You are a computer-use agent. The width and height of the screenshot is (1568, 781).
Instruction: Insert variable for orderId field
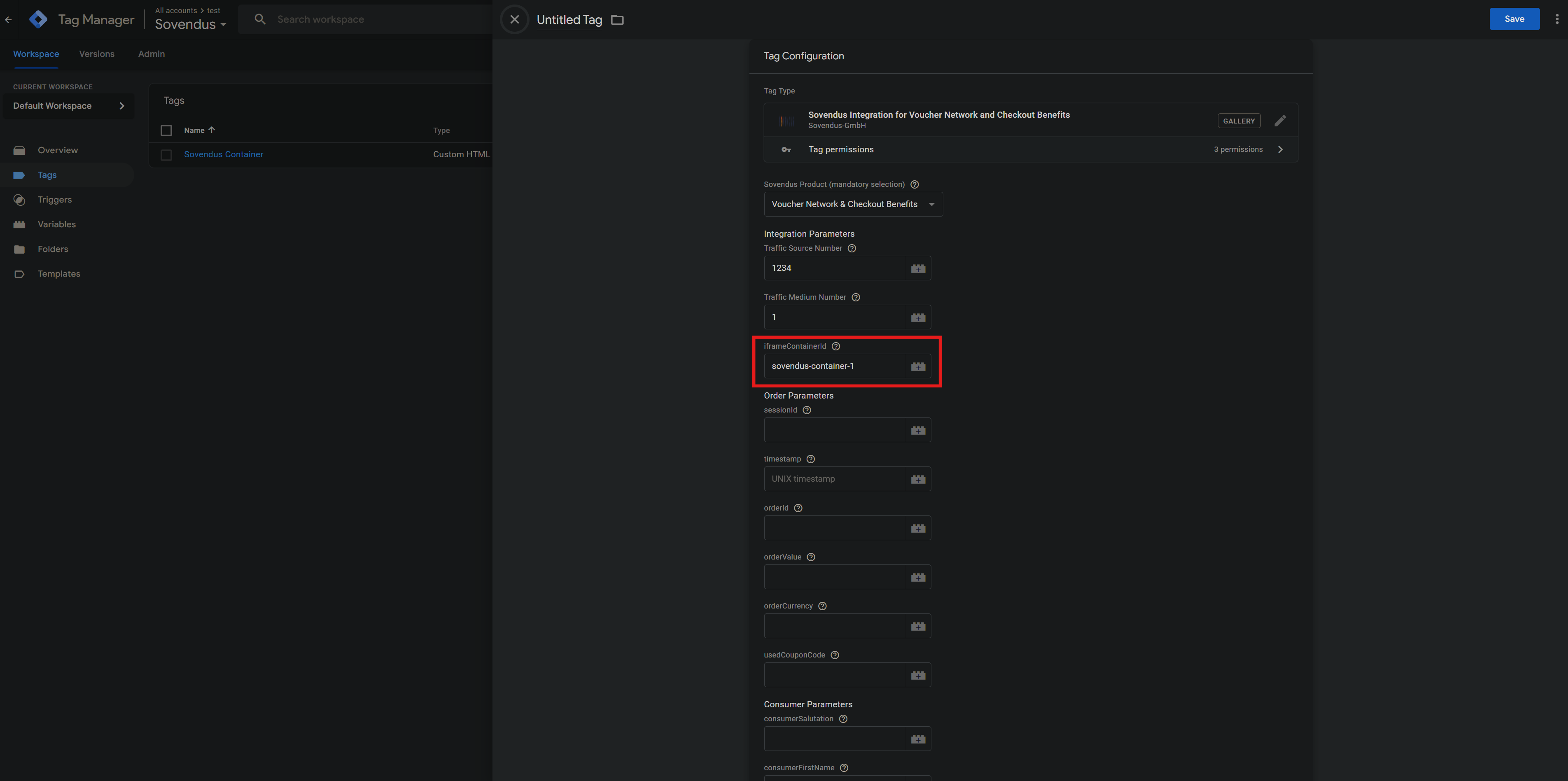918,528
